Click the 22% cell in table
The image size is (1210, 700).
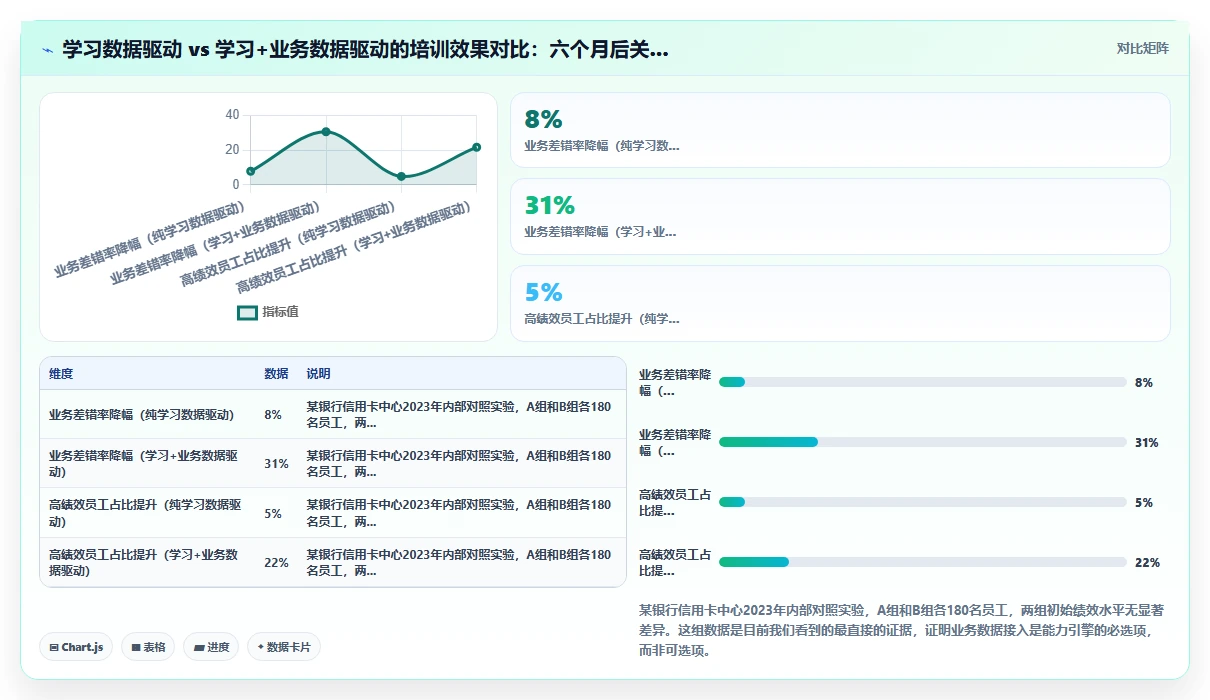(276, 562)
